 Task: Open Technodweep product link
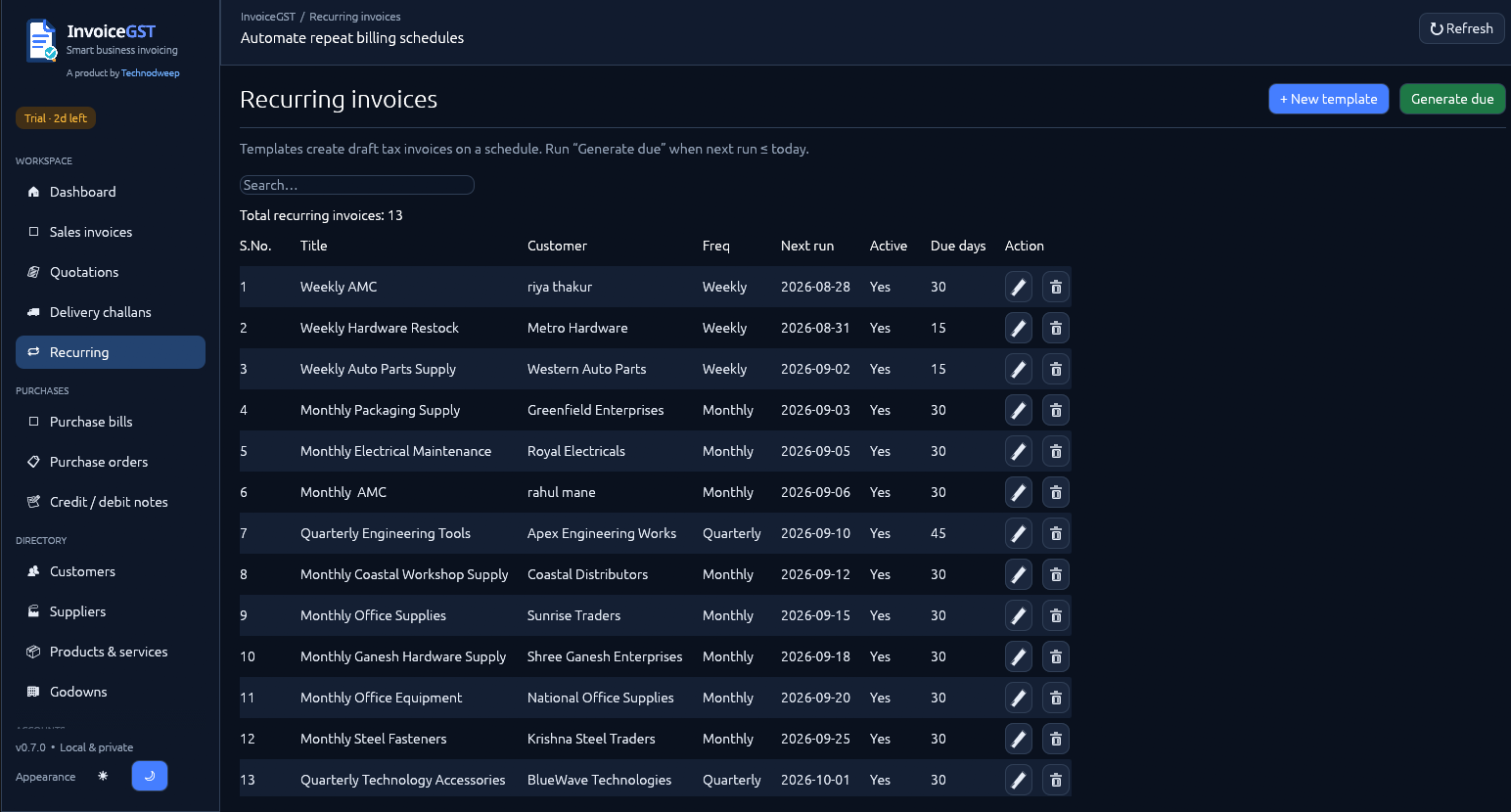(x=150, y=72)
